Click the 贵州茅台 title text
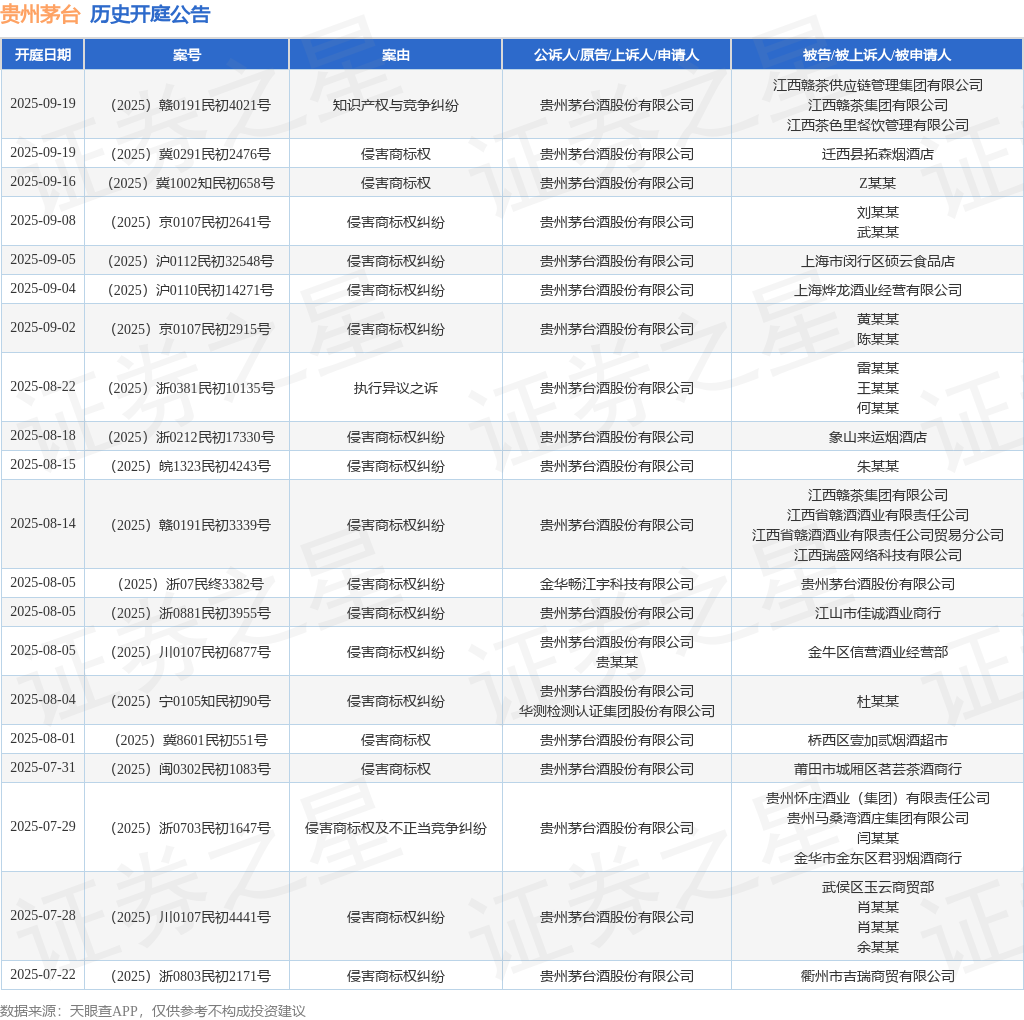Viewport: 1024px width, 1020px height. point(40,14)
